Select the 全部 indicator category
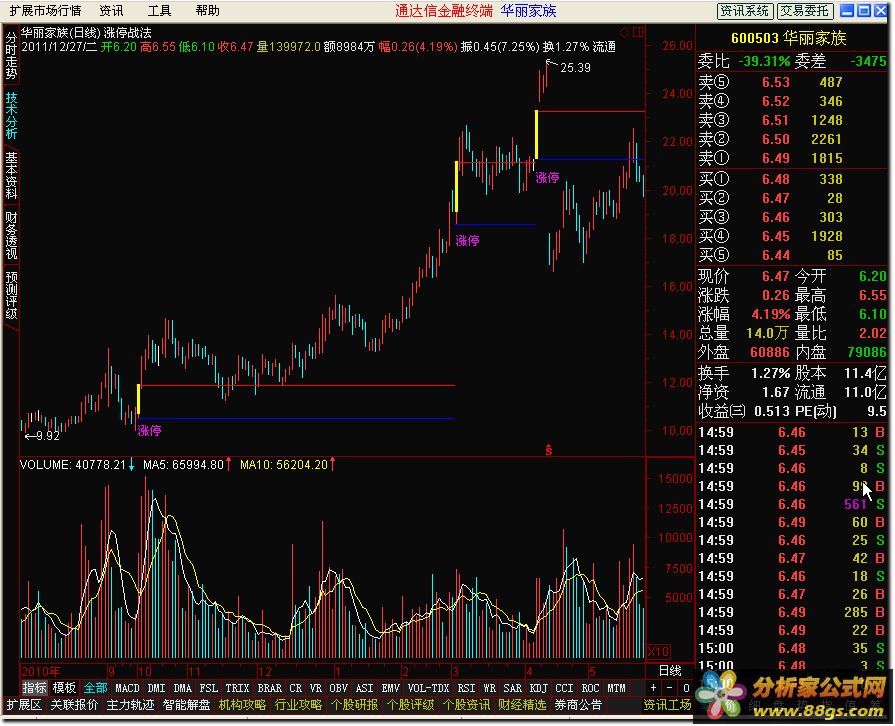895x726 pixels. pyautogui.click(x=95, y=688)
